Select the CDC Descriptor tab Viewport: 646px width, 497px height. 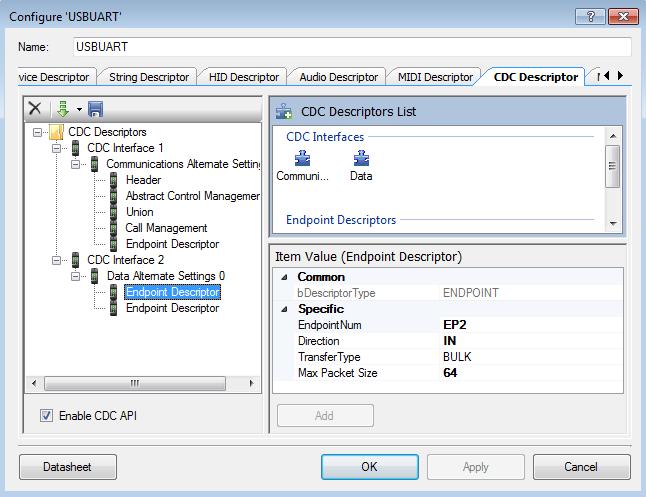(536, 77)
